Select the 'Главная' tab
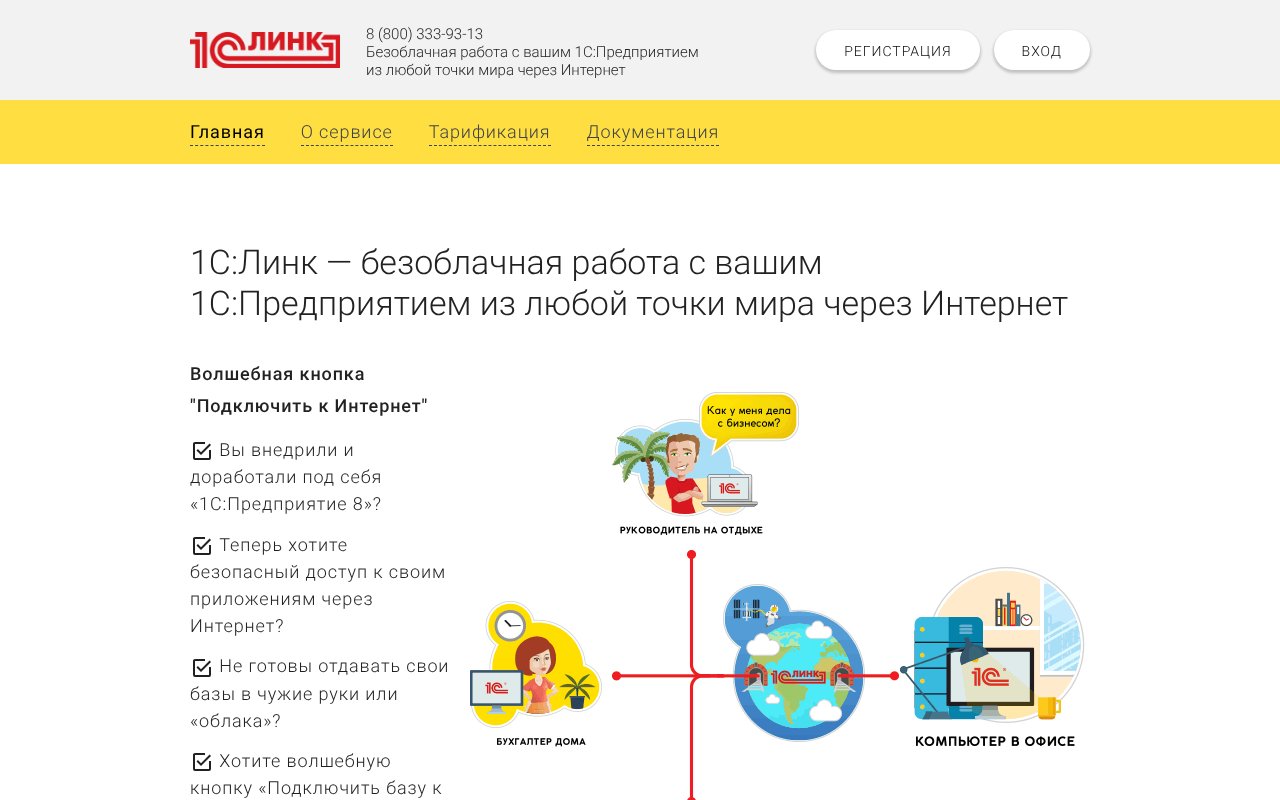 coord(227,132)
